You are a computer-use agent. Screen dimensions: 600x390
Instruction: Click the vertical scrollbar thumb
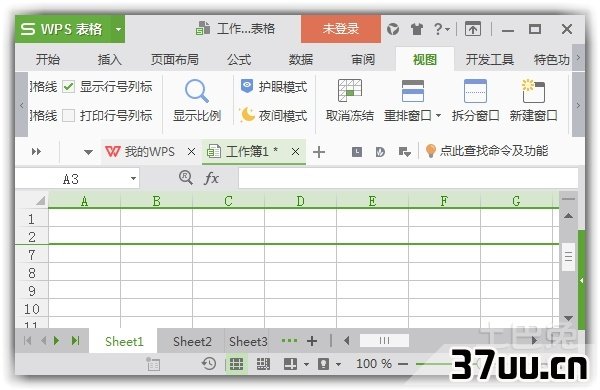[569, 256]
